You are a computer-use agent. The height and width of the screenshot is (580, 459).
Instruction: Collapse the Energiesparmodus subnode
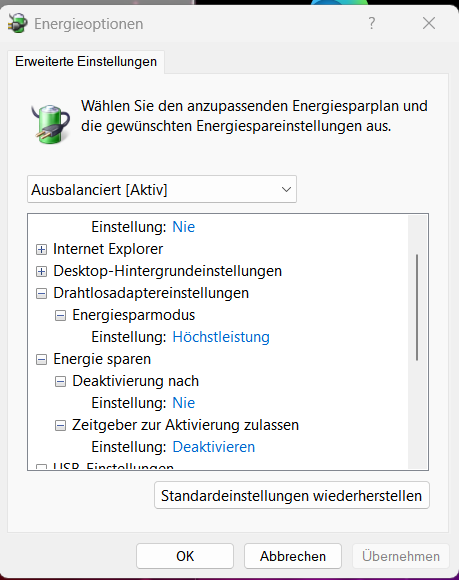pyautogui.click(x=60, y=316)
